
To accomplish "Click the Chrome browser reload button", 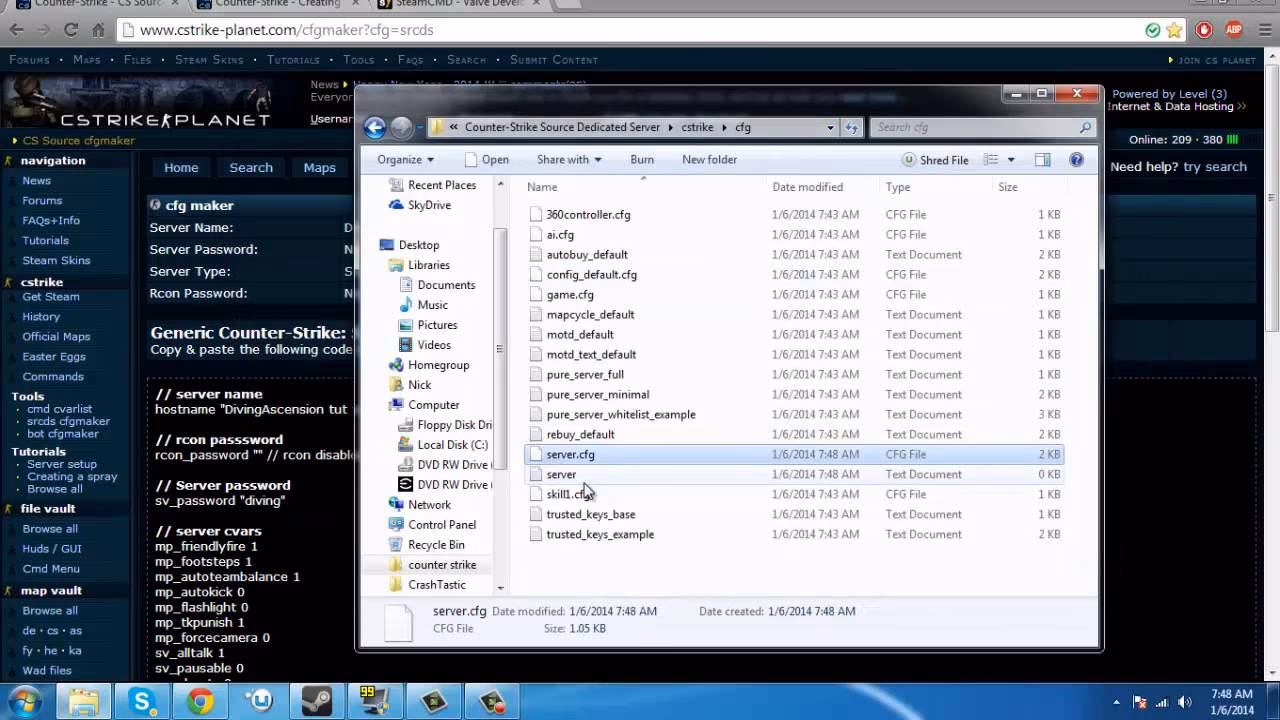I will point(71,30).
